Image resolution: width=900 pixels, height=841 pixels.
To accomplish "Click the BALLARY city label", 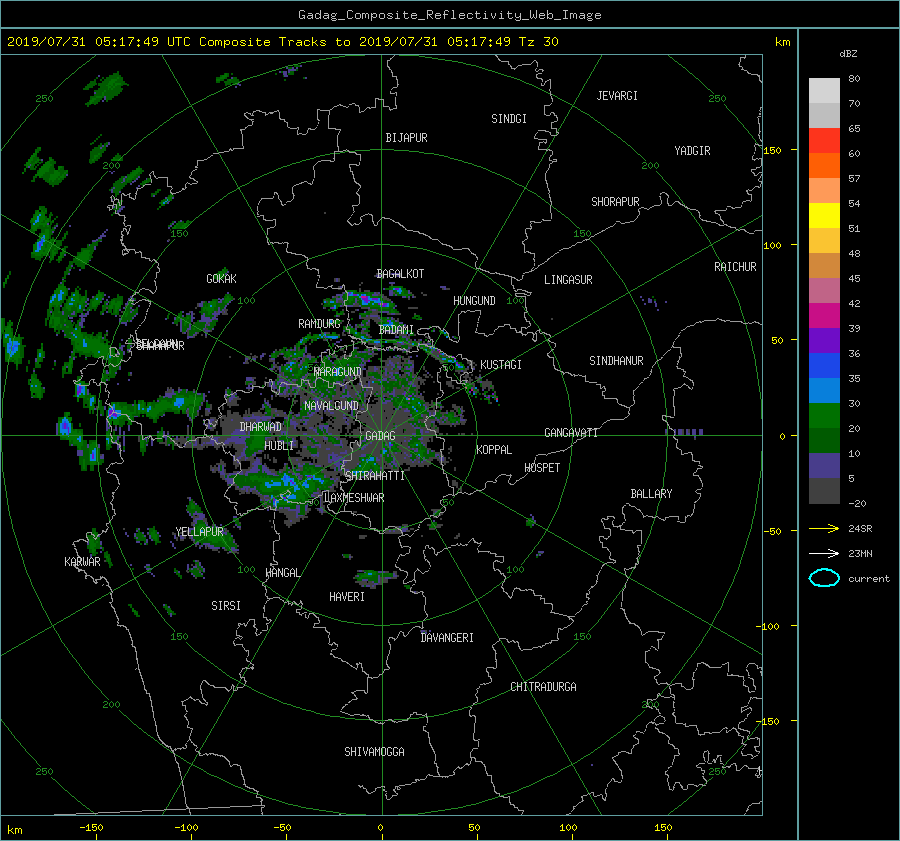I will [x=651, y=494].
